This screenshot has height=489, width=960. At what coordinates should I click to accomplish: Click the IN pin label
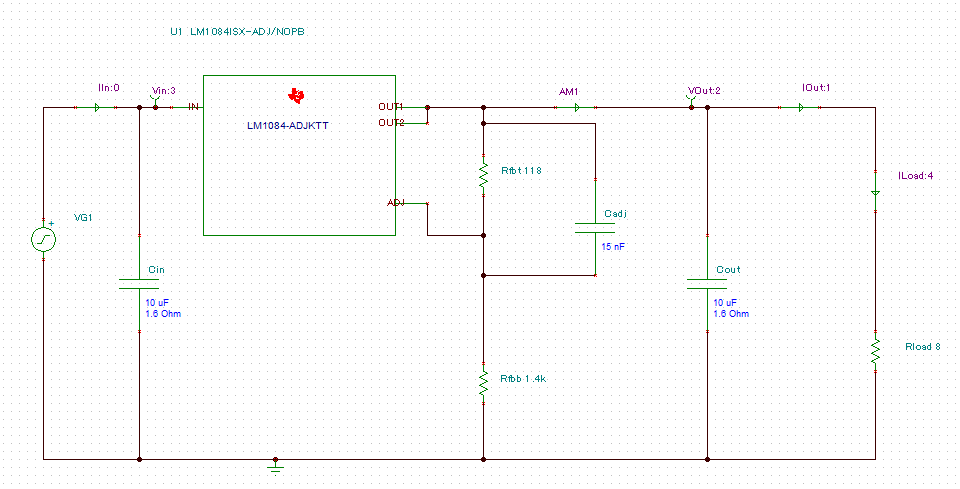pyautogui.click(x=193, y=107)
